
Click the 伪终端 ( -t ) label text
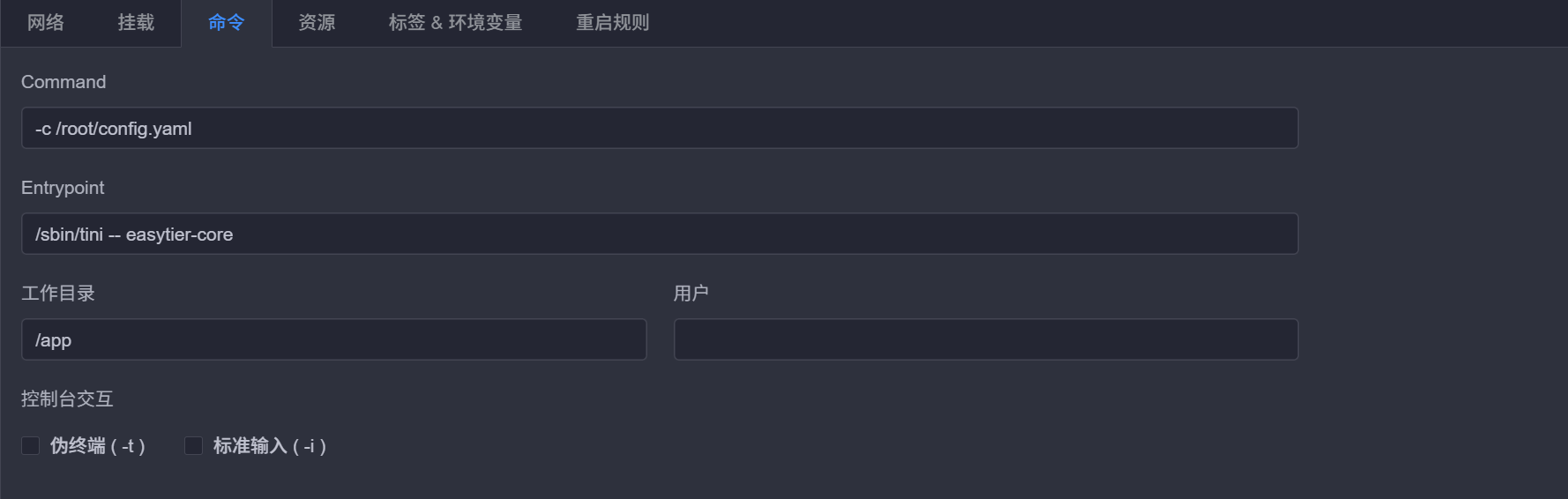coord(97,446)
